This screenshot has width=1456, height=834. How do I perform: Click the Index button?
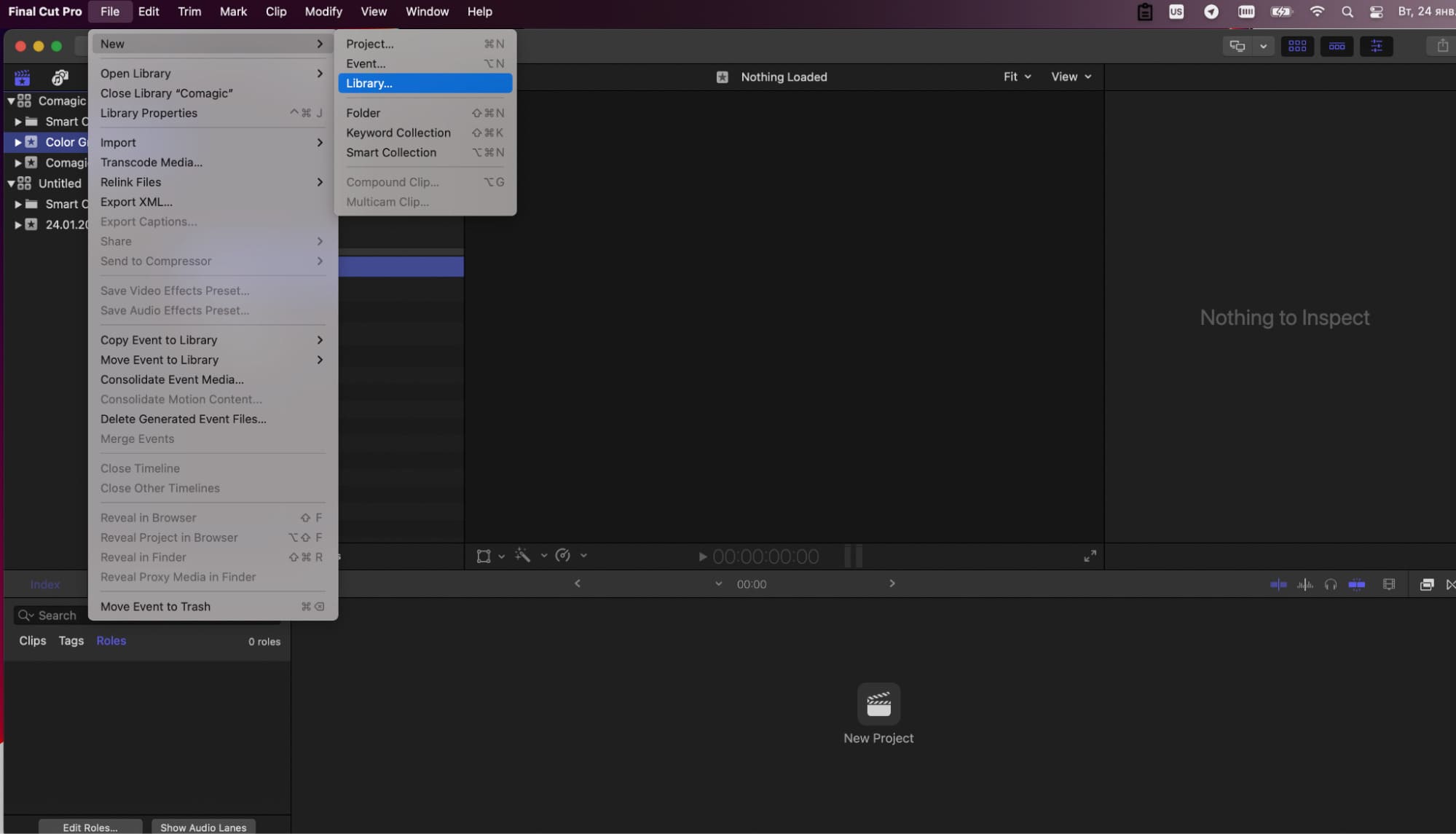coord(44,584)
